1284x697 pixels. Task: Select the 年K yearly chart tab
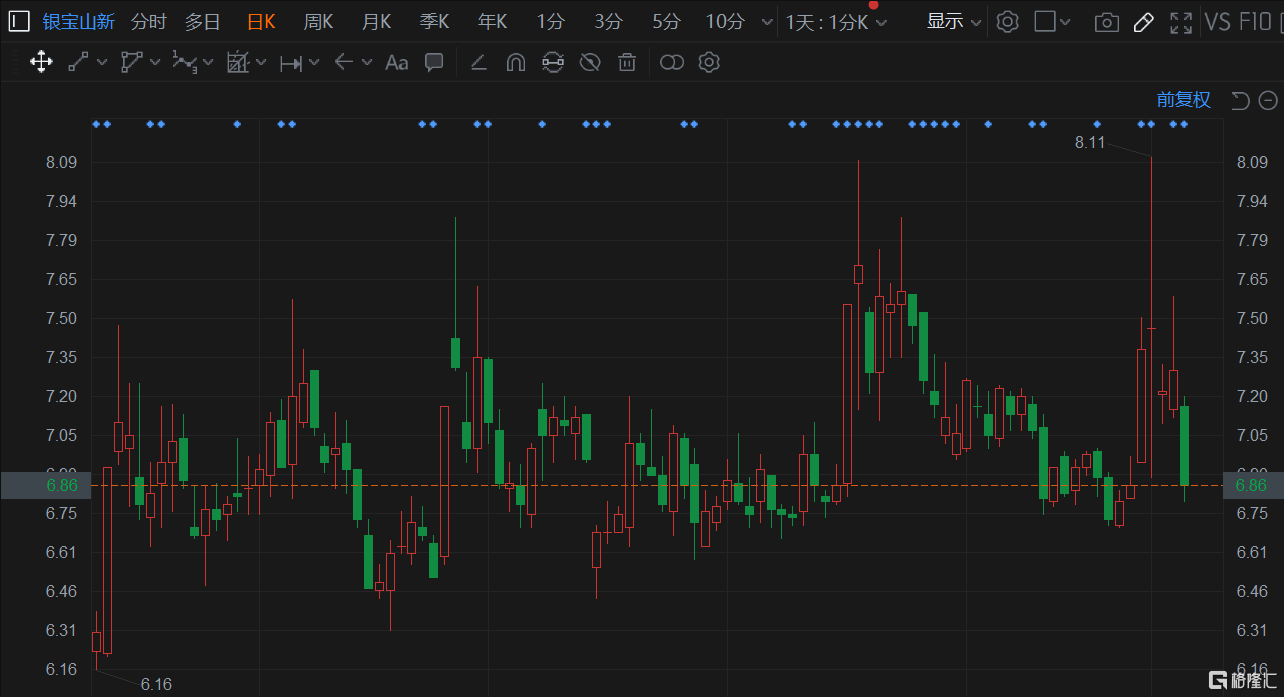(492, 22)
